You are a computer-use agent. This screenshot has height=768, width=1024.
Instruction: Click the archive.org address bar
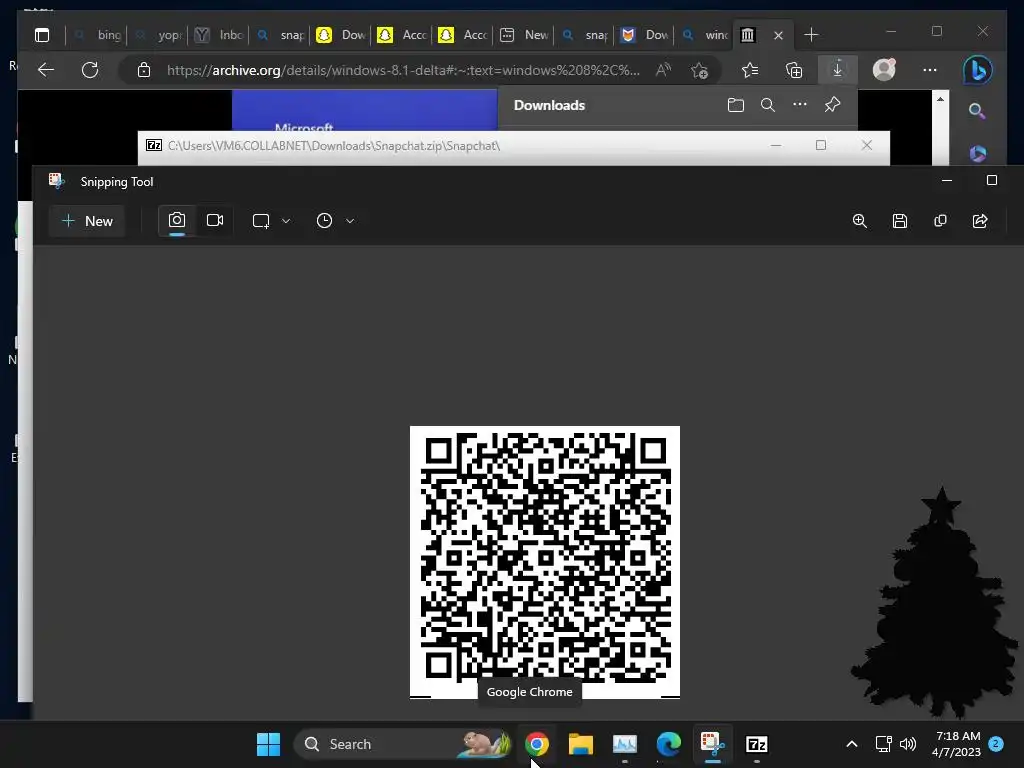(402, 70)
